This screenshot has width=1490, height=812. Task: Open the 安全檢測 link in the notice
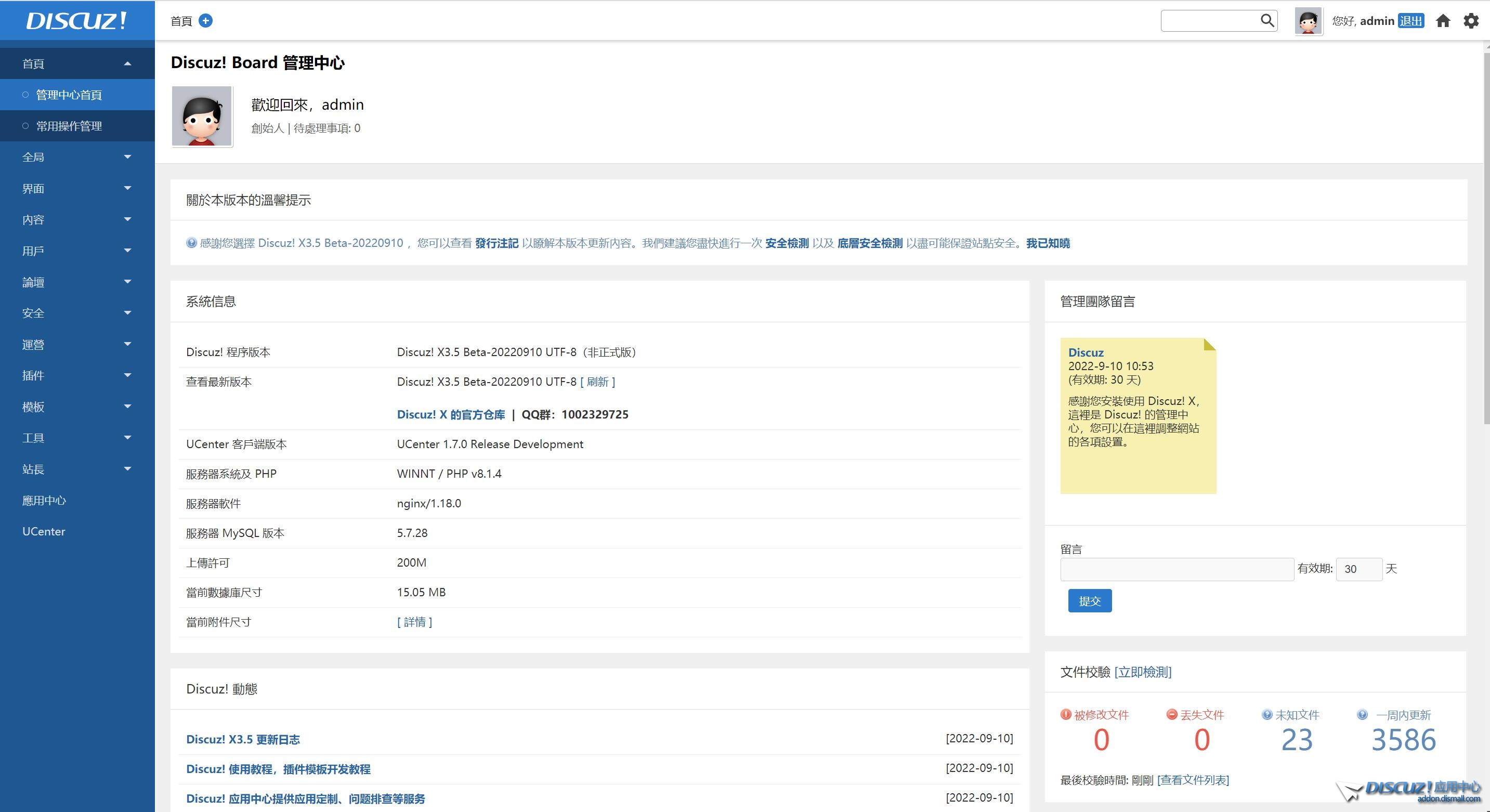click(x=787, y=243)
